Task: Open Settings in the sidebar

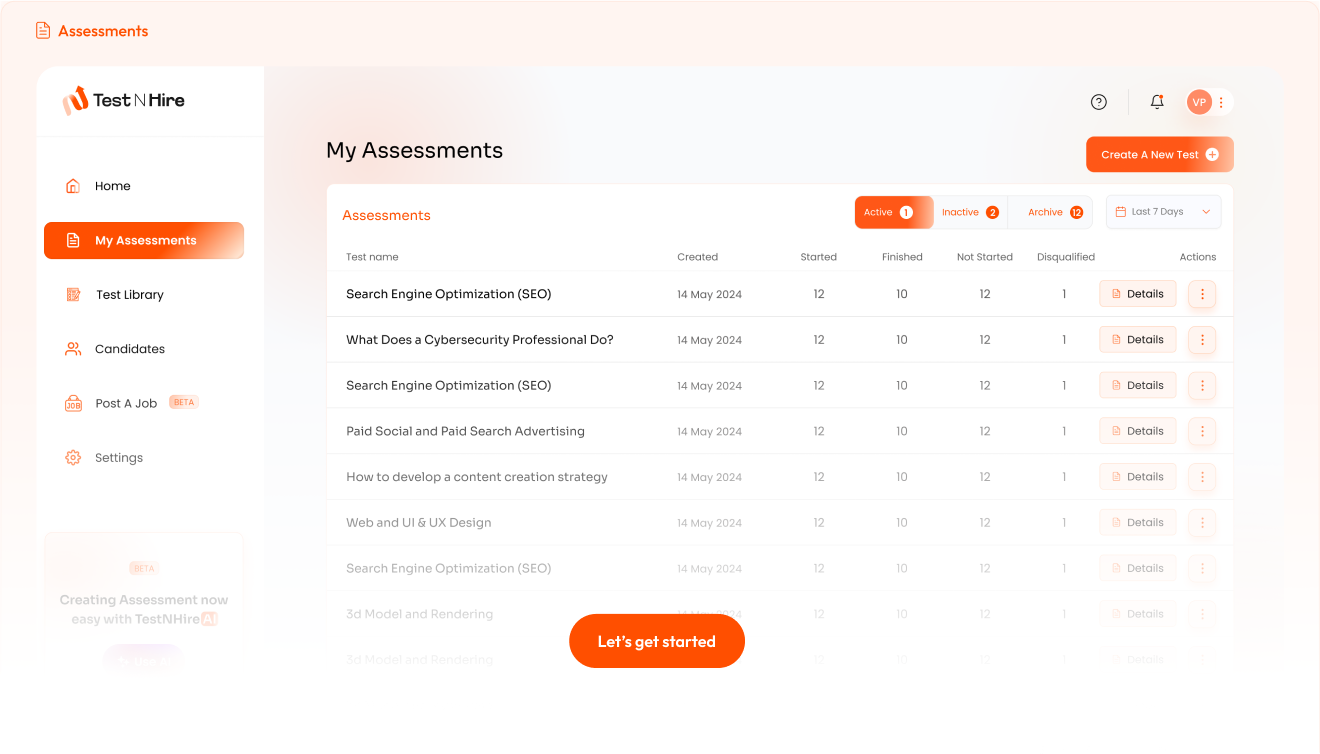Action: (x=118, y=458)
